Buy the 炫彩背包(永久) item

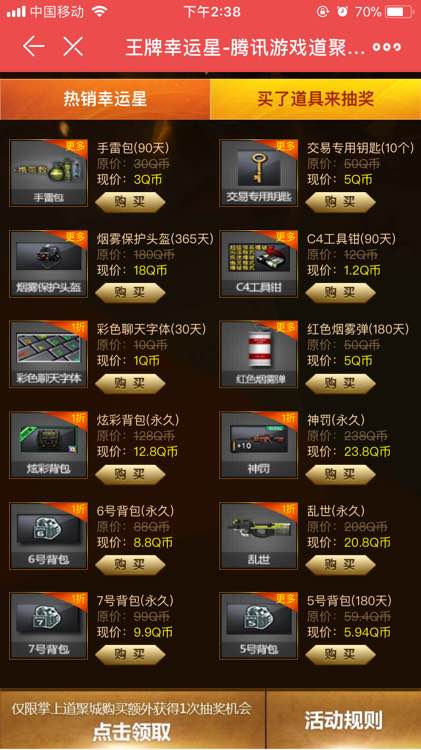[x=130, y=474]
